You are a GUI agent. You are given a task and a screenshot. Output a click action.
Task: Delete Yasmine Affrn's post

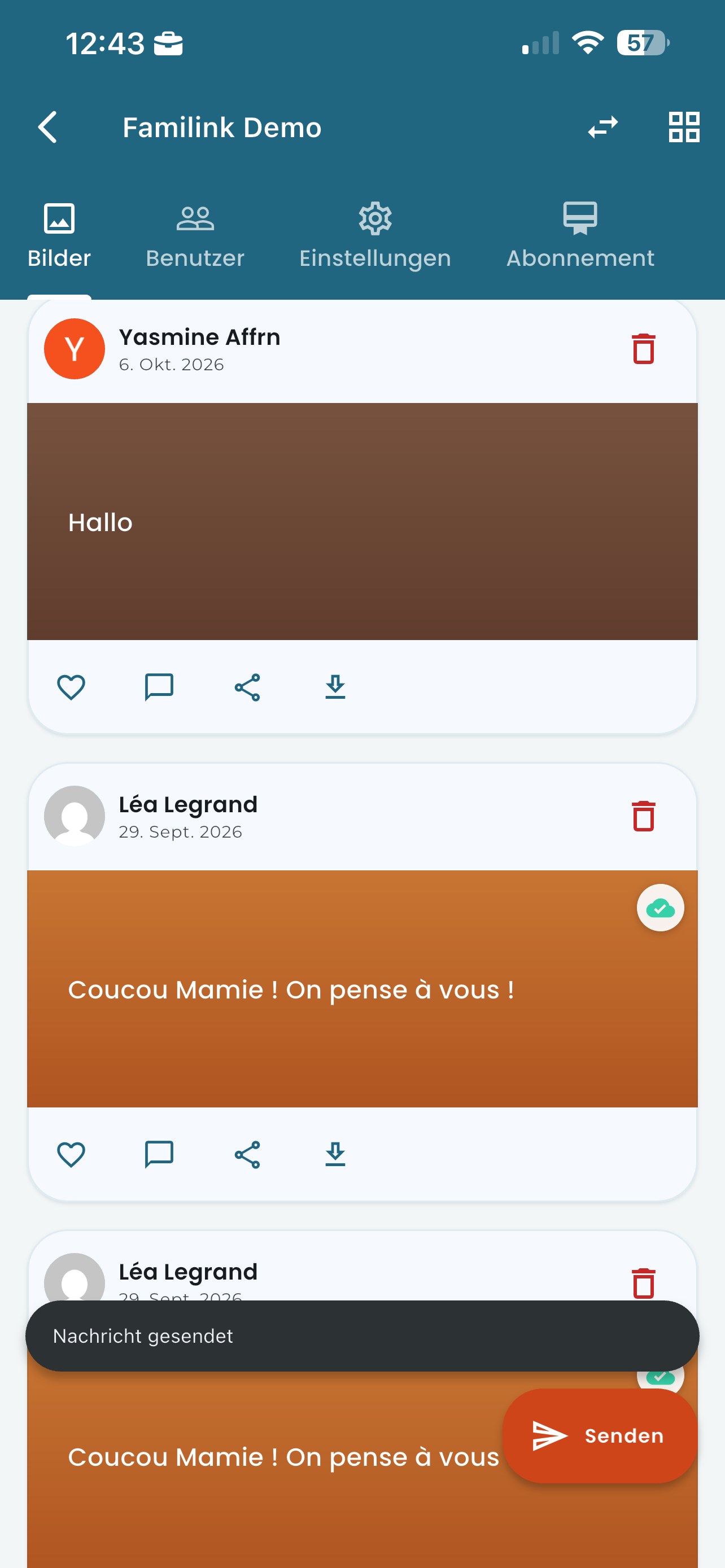[643, 349]
